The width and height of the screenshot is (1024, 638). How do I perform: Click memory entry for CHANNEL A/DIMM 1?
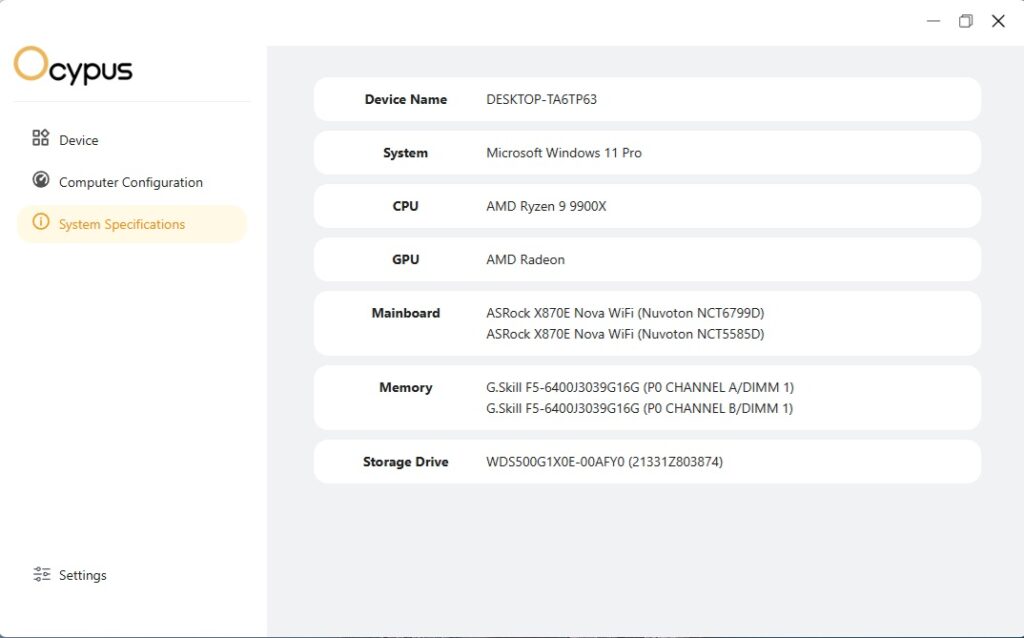(x=640, y=387)
